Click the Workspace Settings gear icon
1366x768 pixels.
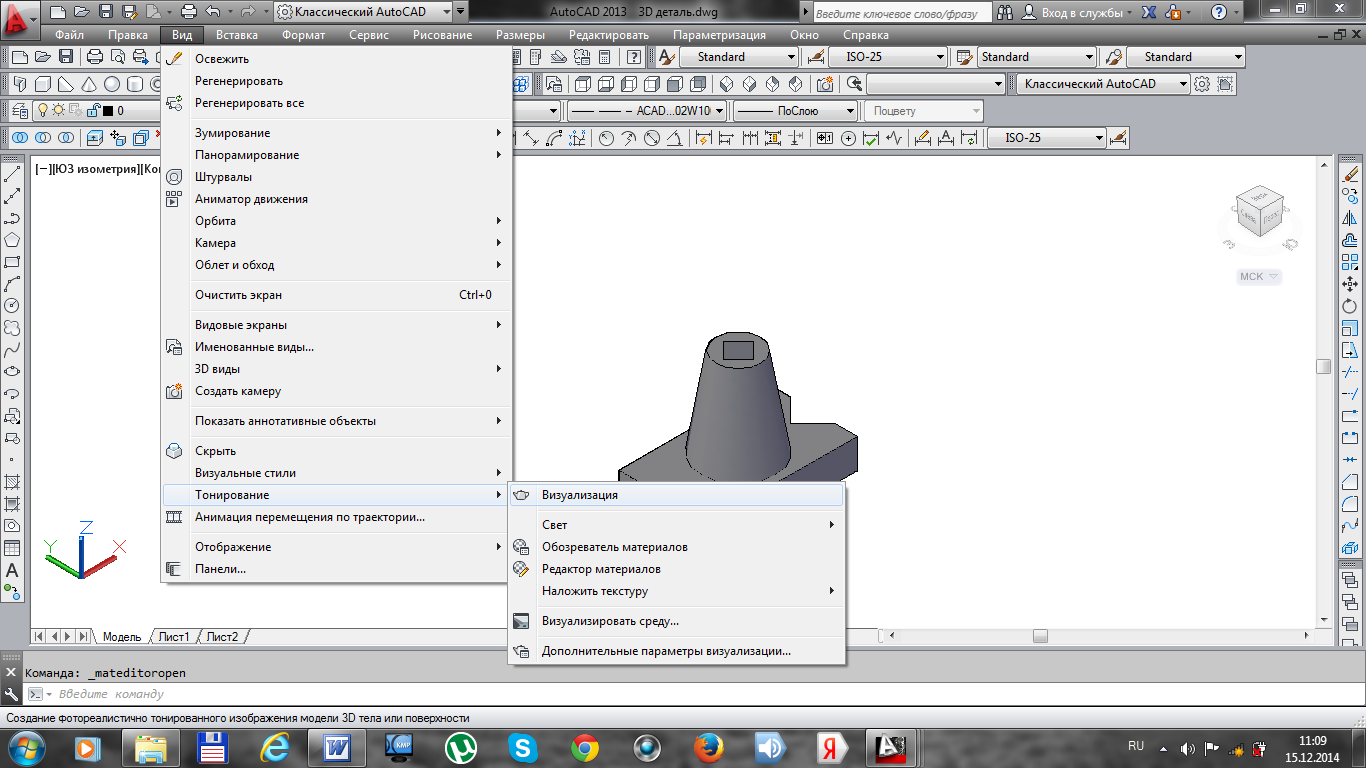1203,84
